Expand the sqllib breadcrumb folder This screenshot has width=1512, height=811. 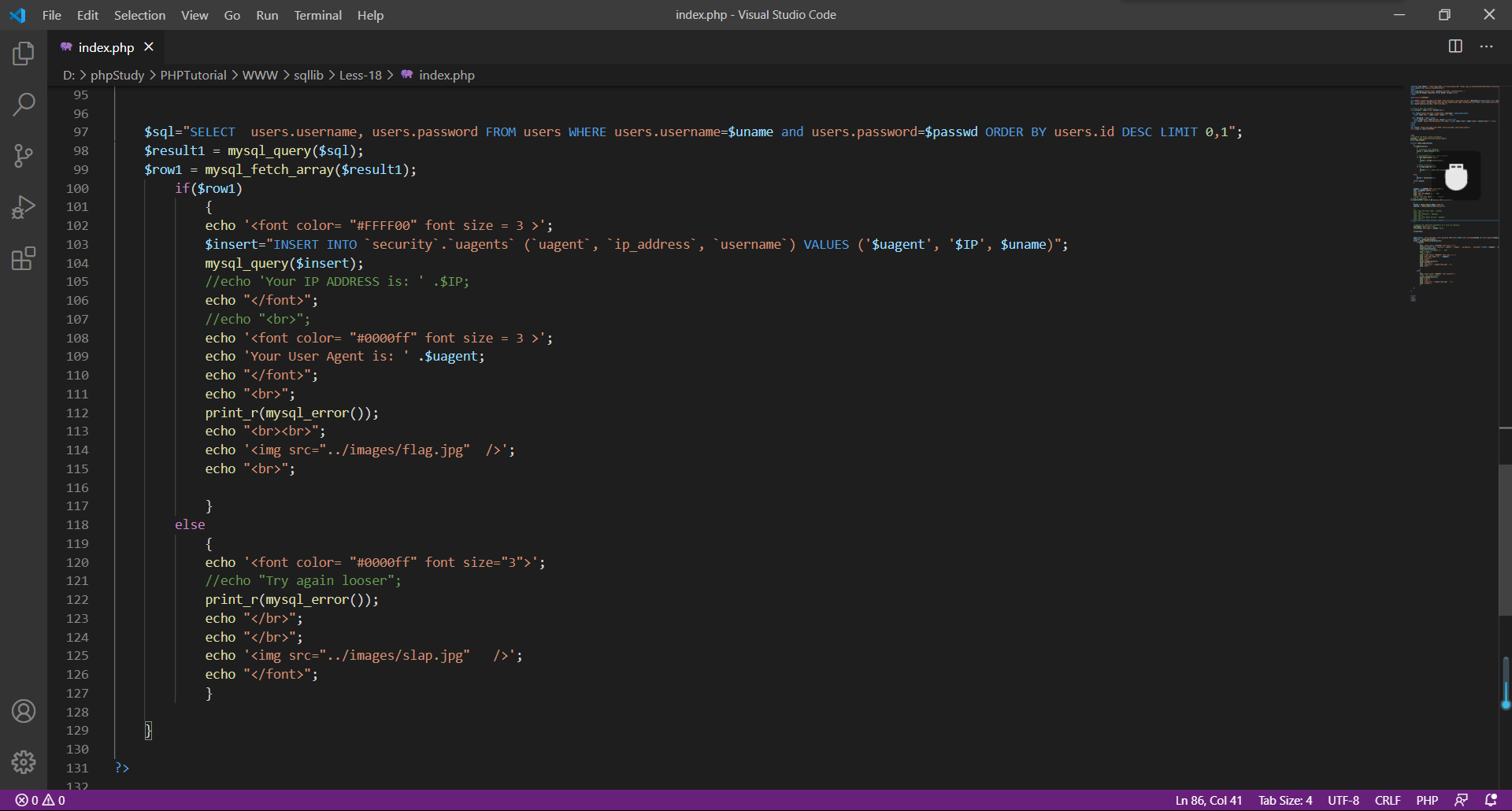point(308,75)
